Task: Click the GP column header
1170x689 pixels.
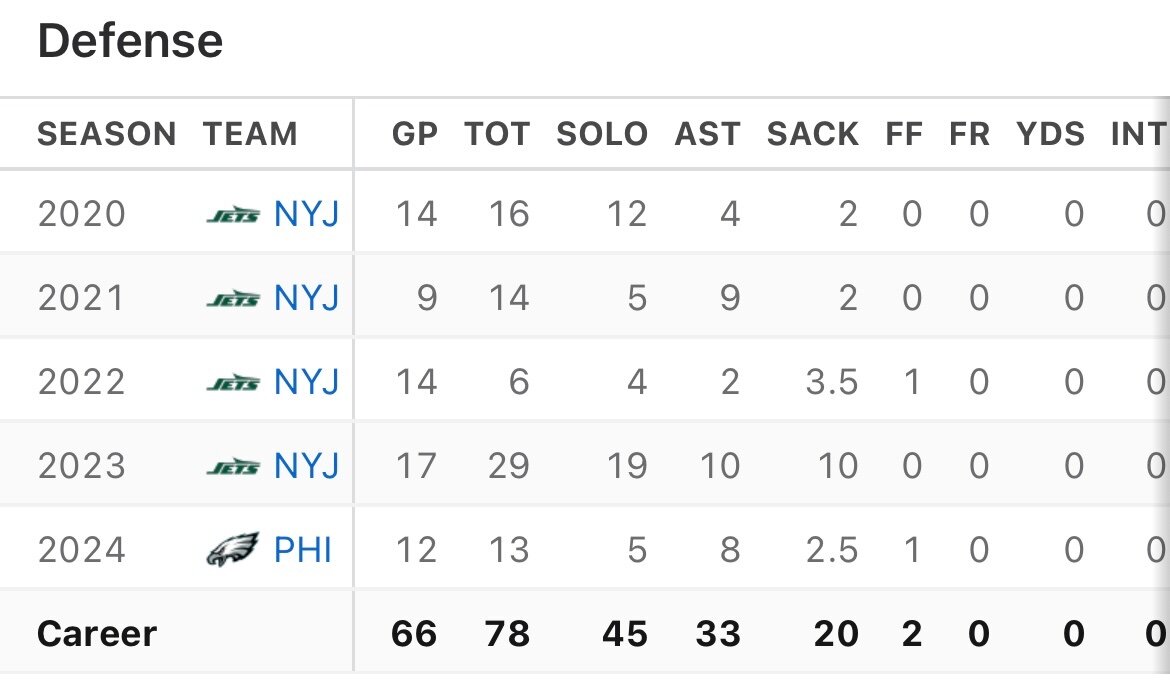Action: [415, 134]
